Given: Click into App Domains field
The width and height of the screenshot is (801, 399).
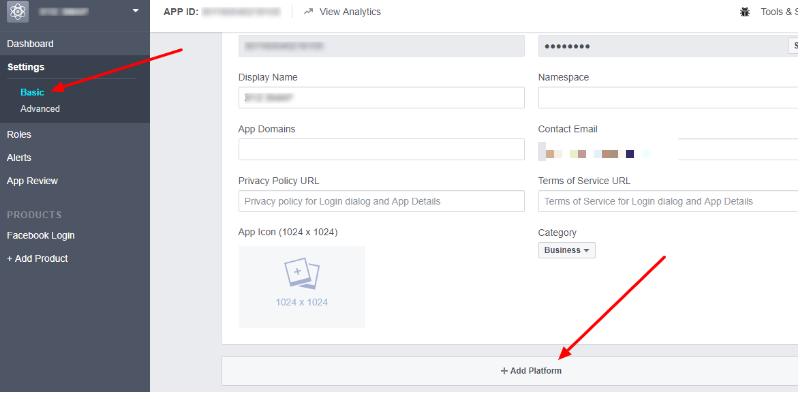Looking at the screenshot, I should point(381,149).
